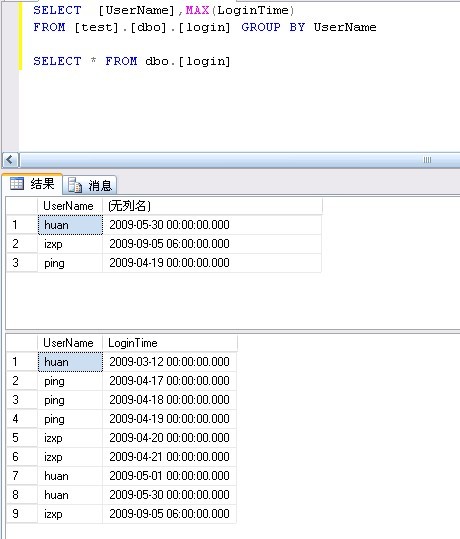Open the 消息 messages tab
This screenshot has height=539, width=460.
pos(90,185)
